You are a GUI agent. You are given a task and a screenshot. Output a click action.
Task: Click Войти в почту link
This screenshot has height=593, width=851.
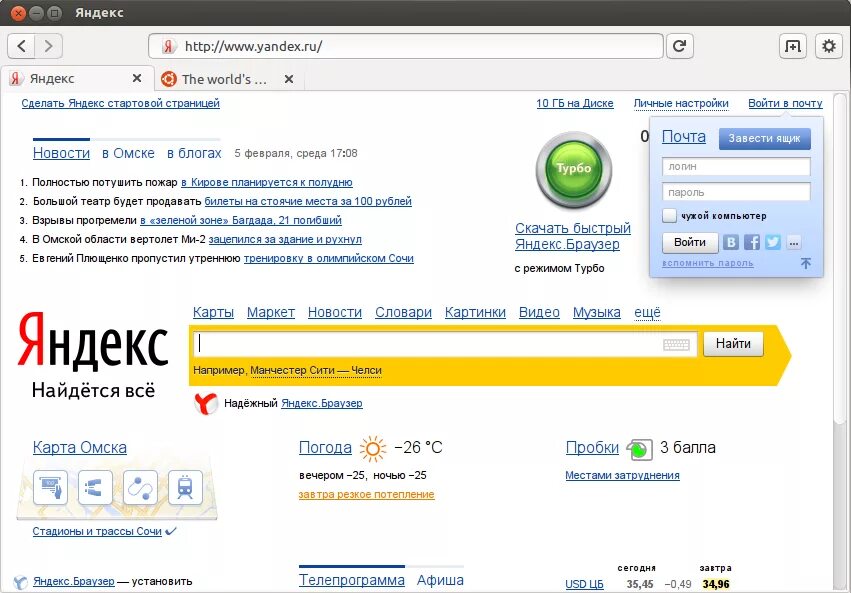(x=785, y=103)
